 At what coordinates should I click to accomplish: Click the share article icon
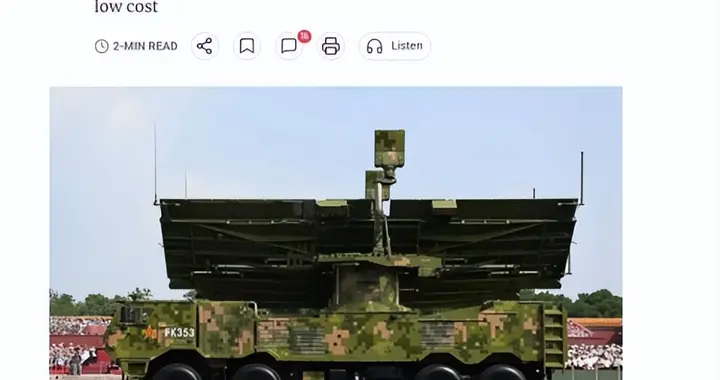click(205, 46)
